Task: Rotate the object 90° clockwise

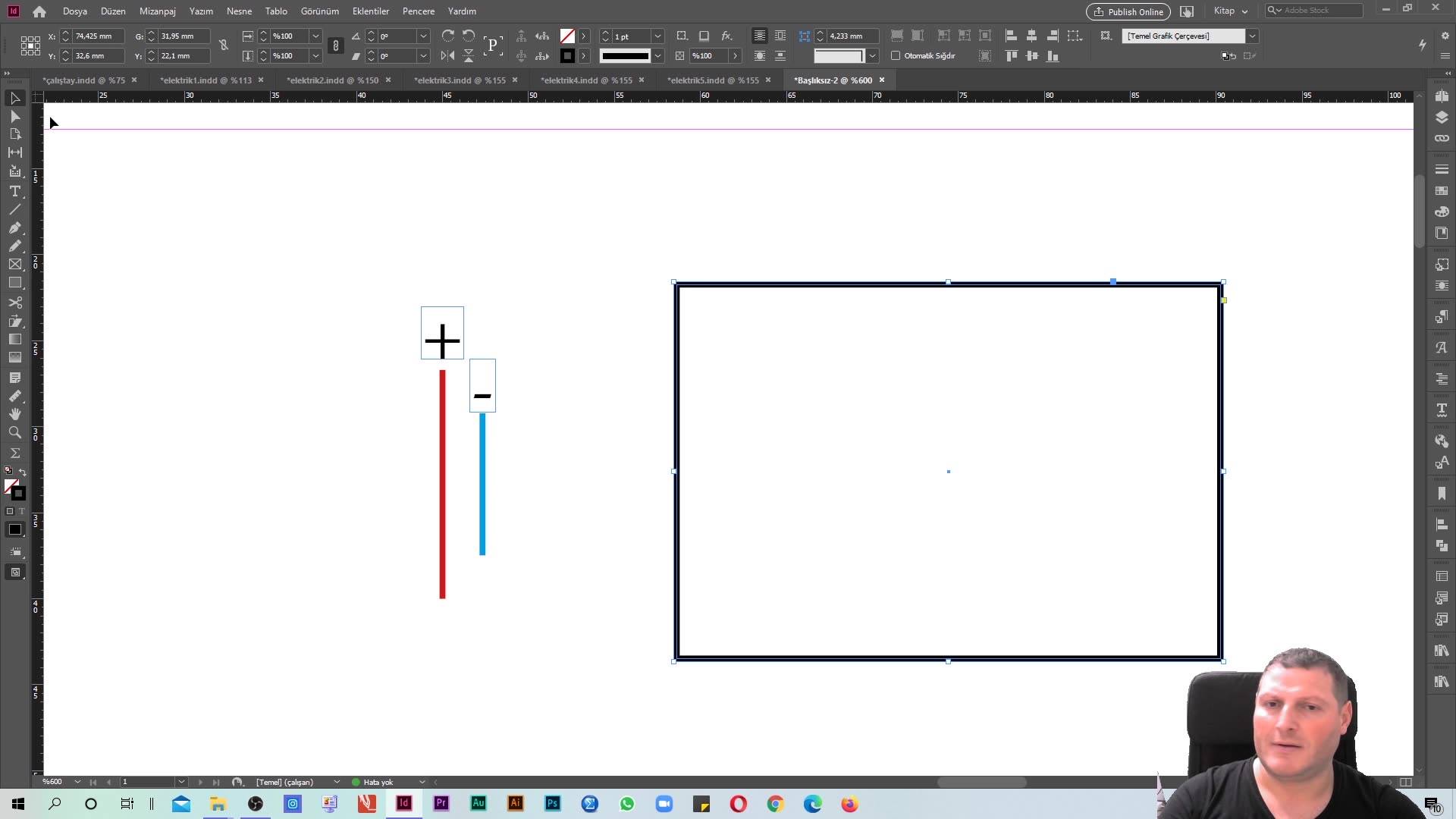Action: pyautogui.click(x=448, y=36)
